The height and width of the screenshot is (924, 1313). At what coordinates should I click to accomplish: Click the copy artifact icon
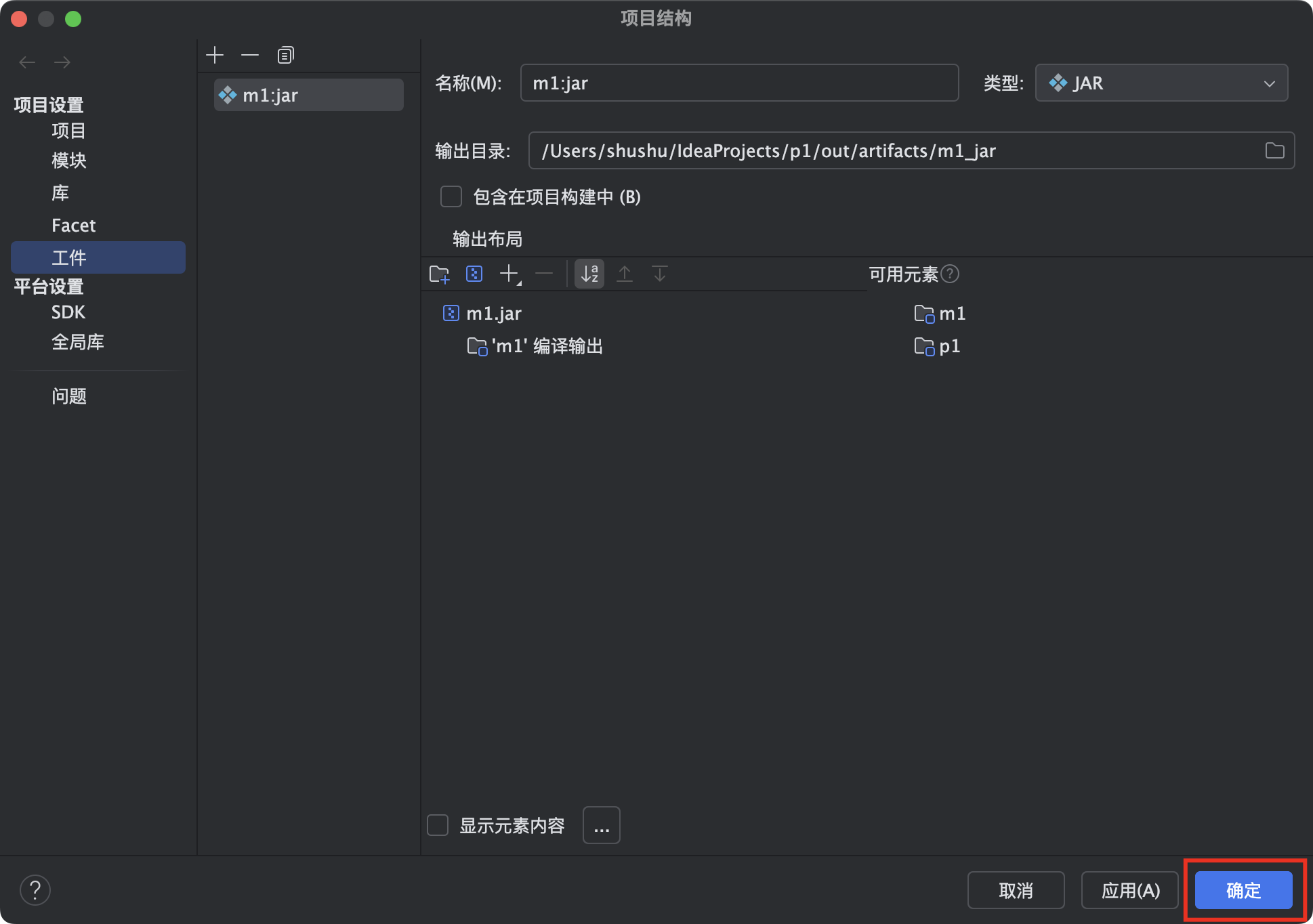coord(285,55)
